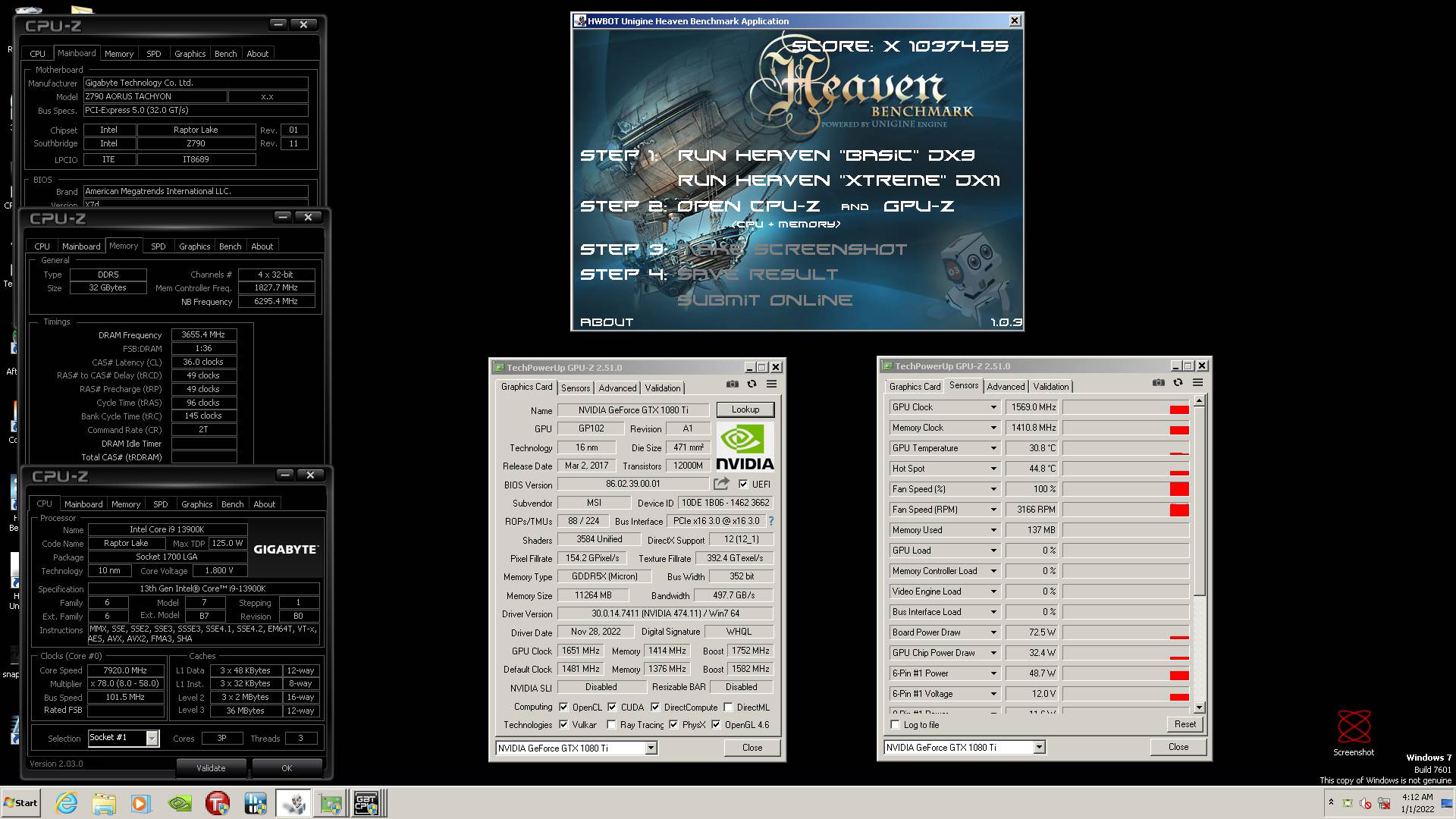Viewport: 1456px width, 819px height.
Task: Toggle the PhysX checkbox
Action: pyautogui.click(x=673, y=724)
